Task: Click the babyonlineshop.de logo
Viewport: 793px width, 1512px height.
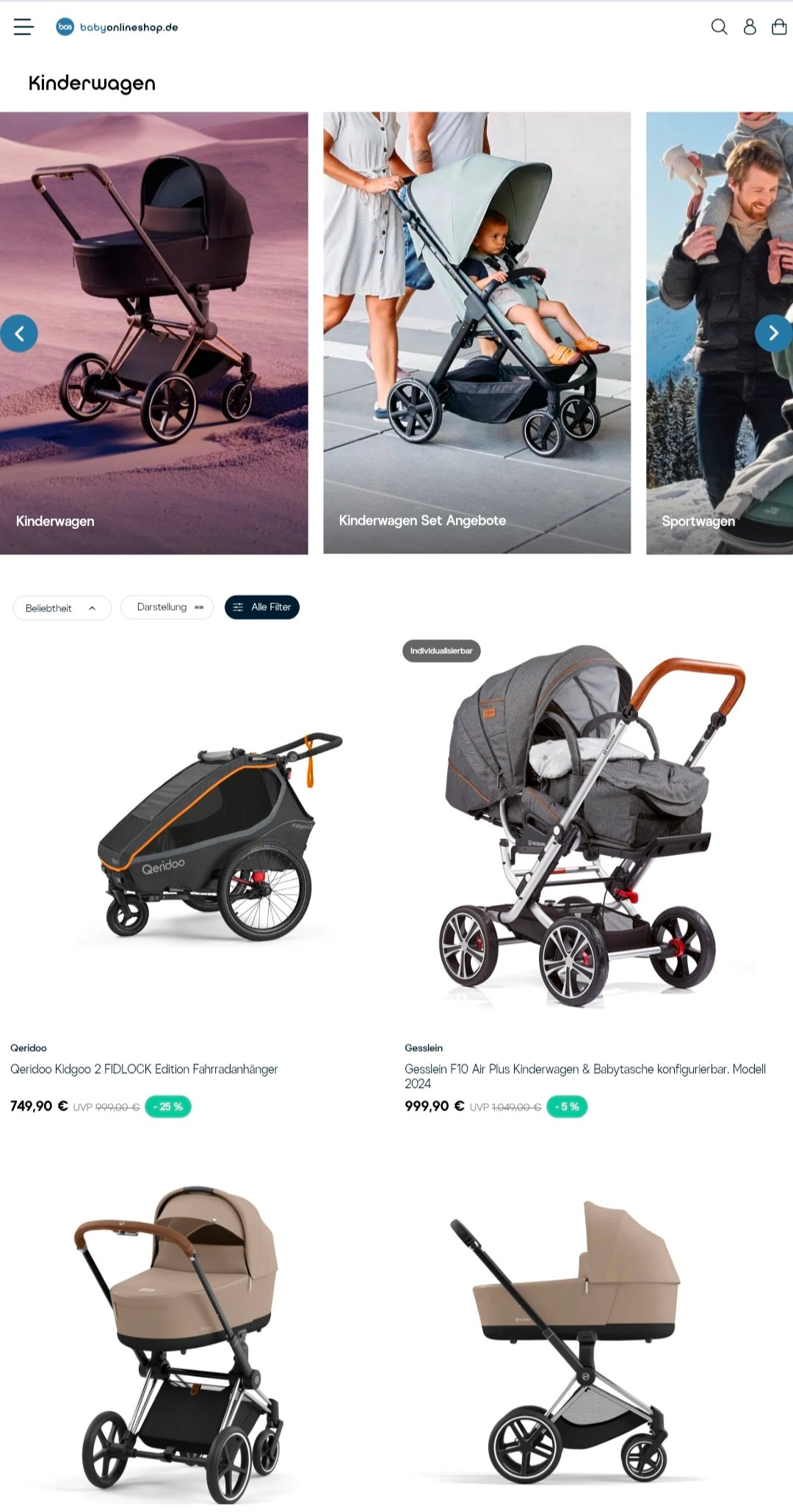Action: click(x=117, y=27)
